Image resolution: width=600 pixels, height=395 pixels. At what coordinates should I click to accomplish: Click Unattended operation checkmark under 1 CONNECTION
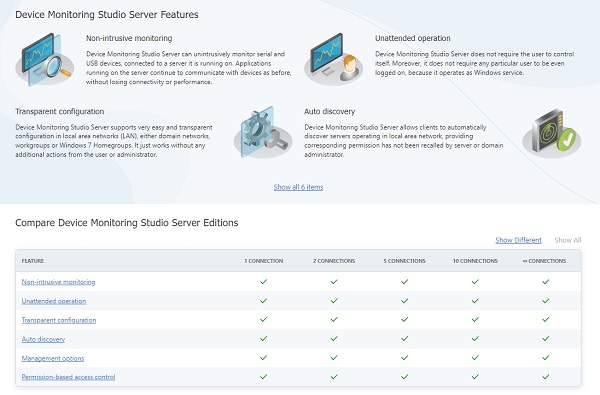263,301
